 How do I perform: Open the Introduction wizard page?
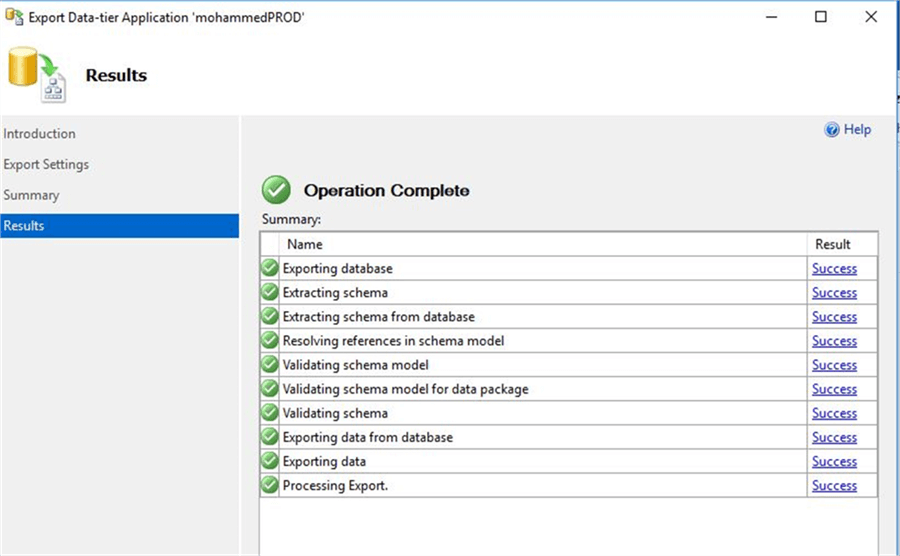coord(40,134)
